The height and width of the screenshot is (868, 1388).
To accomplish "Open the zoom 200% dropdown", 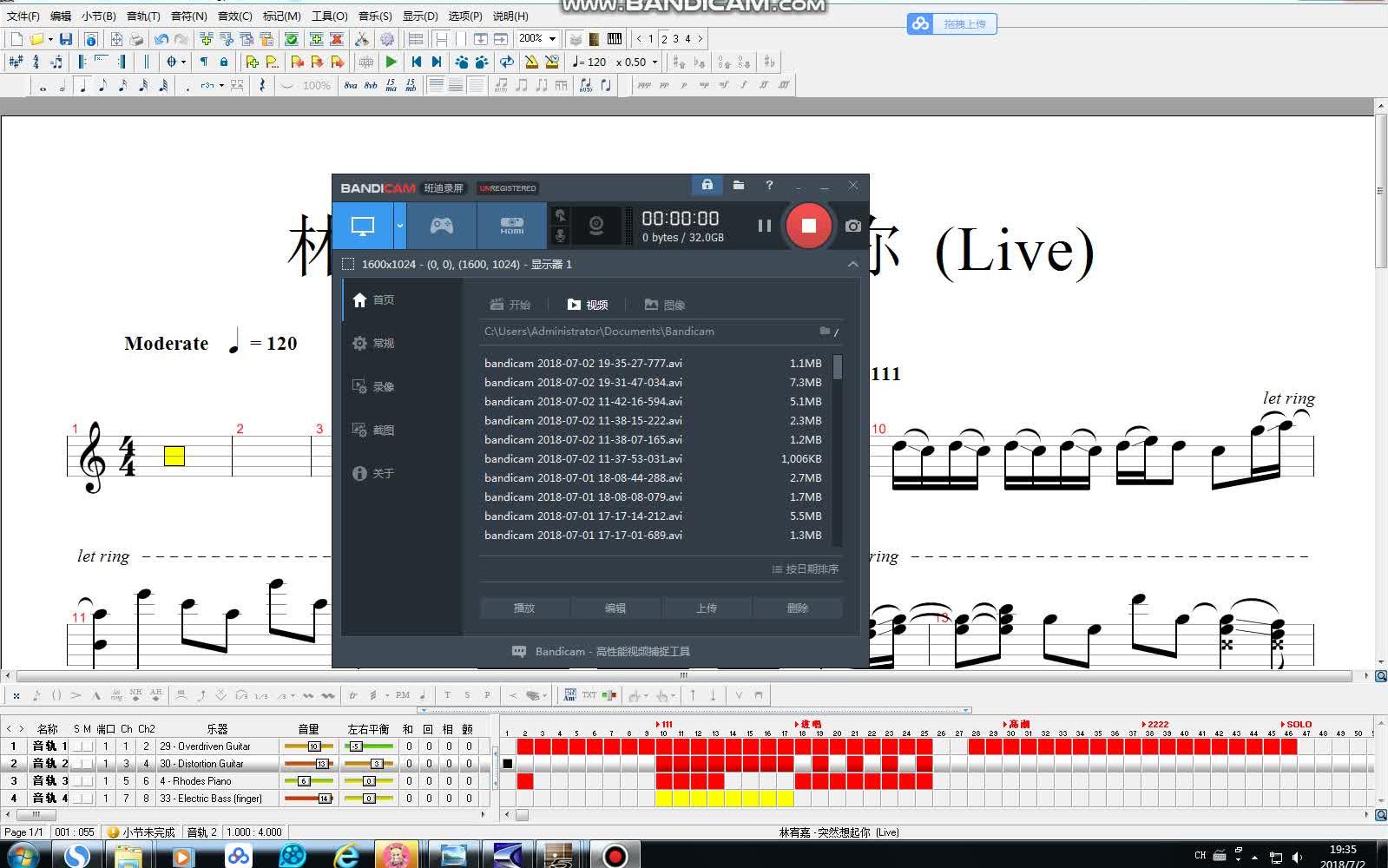I will [552, 39].
